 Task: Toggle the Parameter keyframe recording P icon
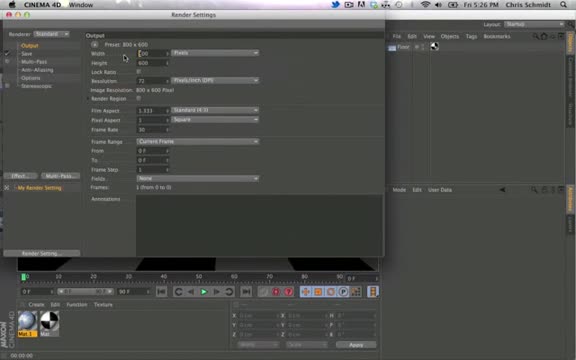tap(343, 292)
